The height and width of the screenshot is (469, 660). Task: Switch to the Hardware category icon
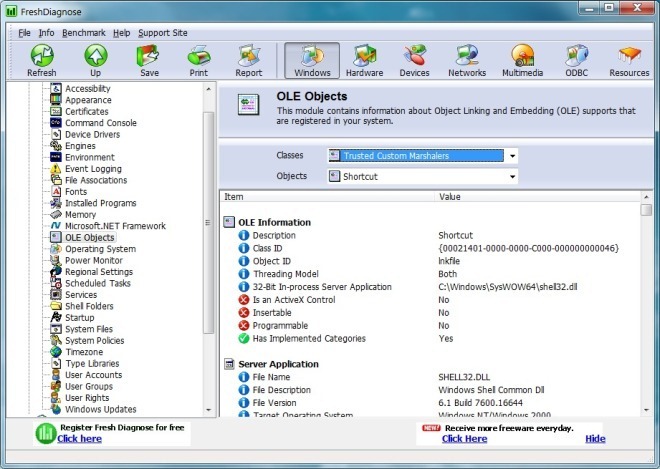[365, 61]
